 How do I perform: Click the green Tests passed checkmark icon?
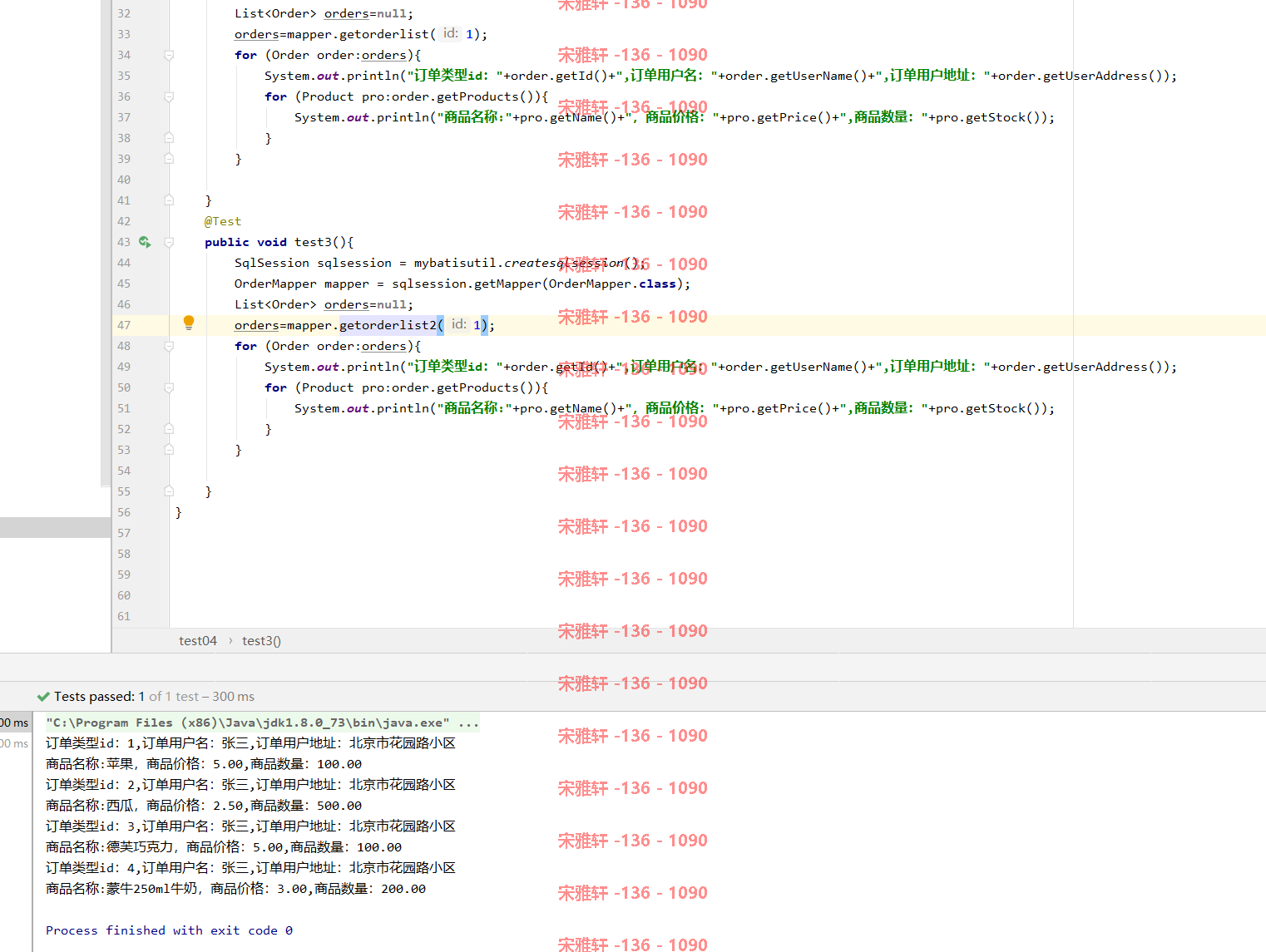pos(43,697)
